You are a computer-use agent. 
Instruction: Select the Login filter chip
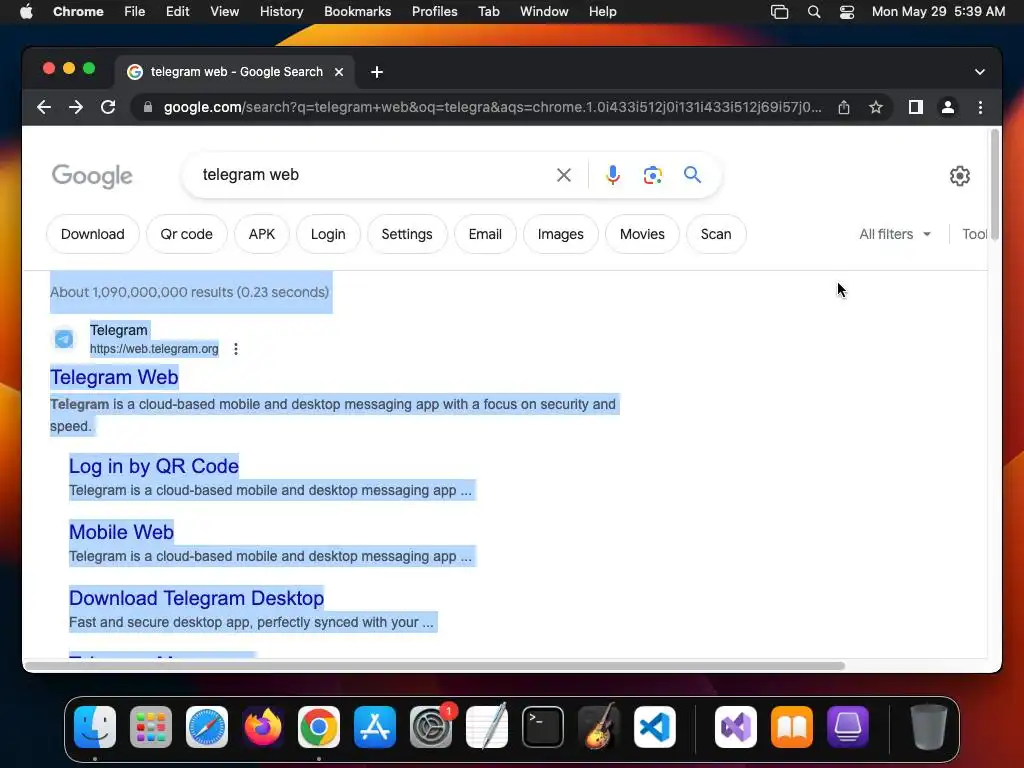click(x=328, y=234)
